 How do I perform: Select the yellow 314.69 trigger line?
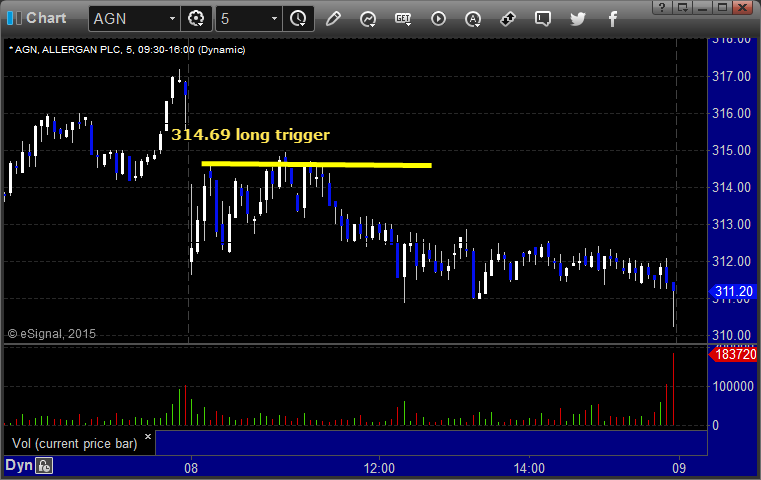[316, 165]
